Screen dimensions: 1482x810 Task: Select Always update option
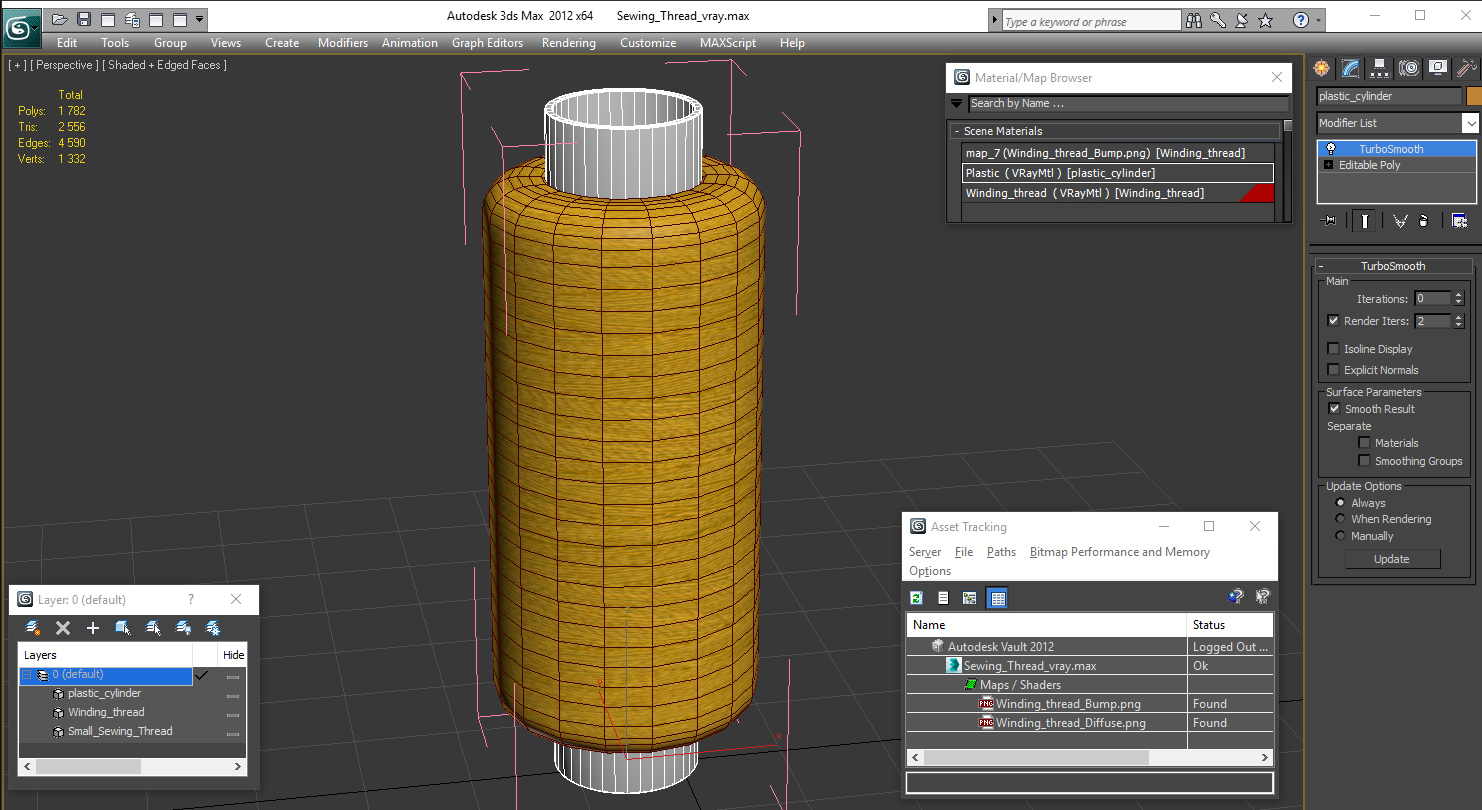point(1340,503)
